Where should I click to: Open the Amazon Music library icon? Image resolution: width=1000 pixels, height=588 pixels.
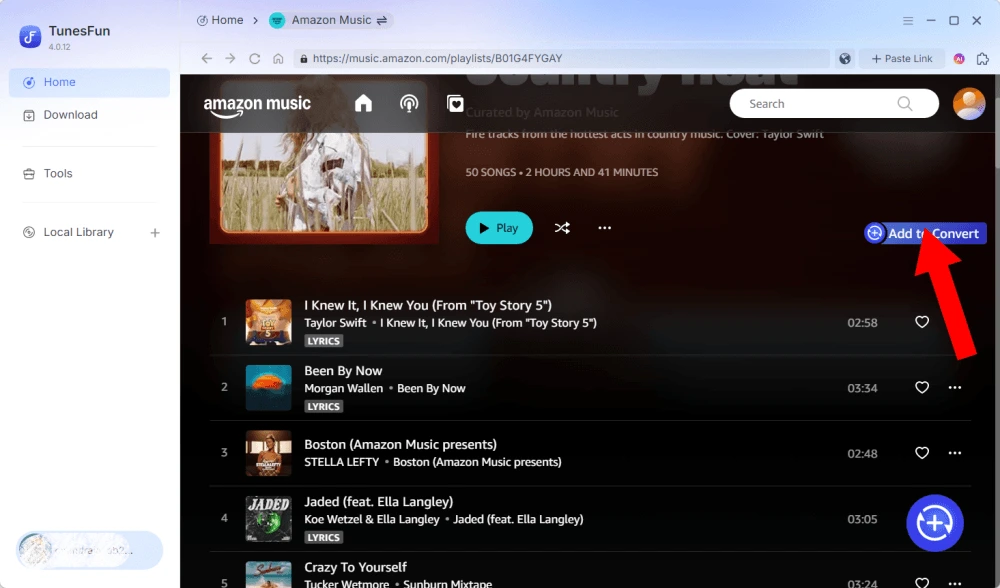click(x=455, y=103)
